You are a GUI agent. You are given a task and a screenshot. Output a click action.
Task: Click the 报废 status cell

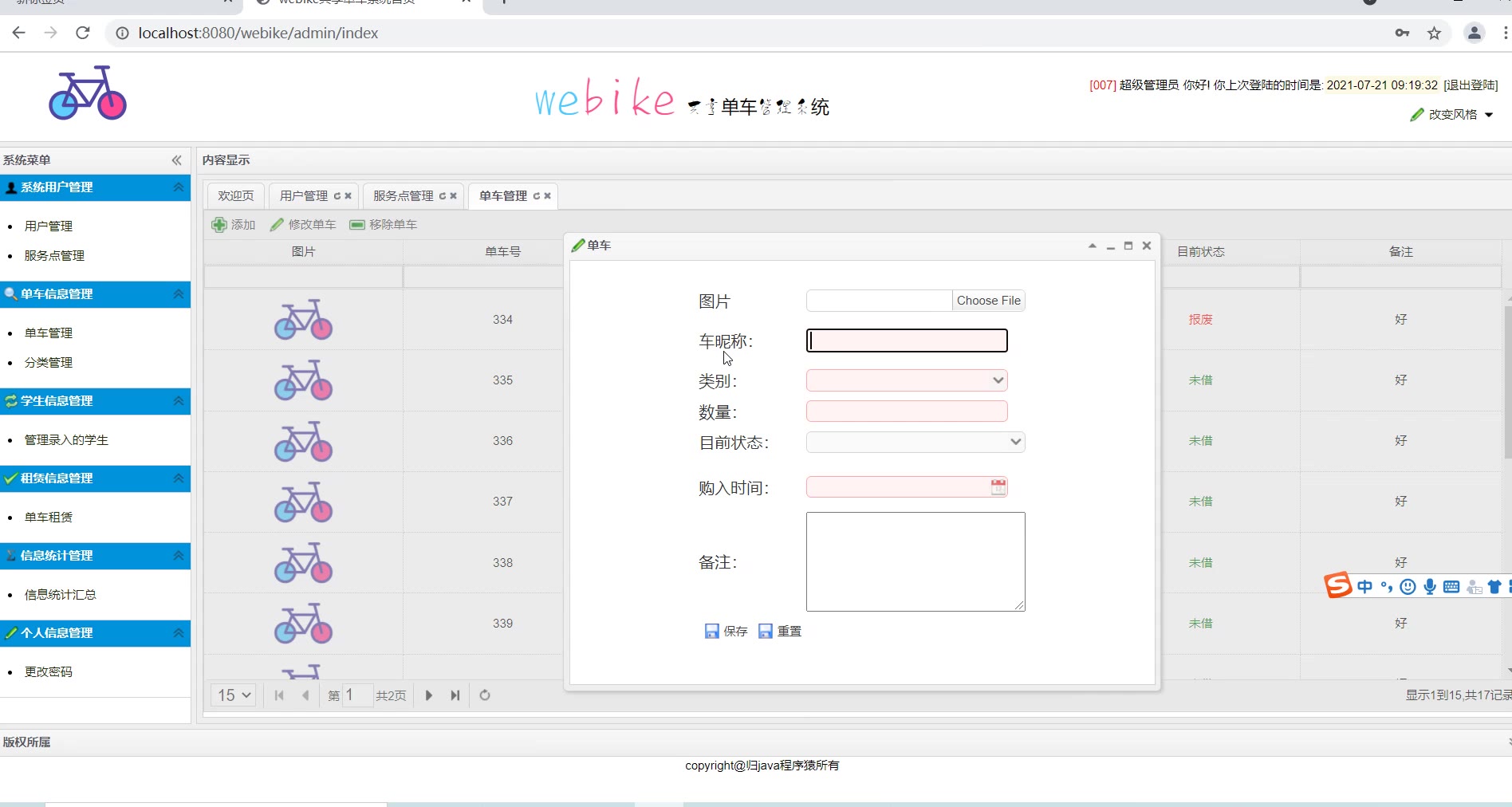pyautogui.click(x=1201, y=320)
